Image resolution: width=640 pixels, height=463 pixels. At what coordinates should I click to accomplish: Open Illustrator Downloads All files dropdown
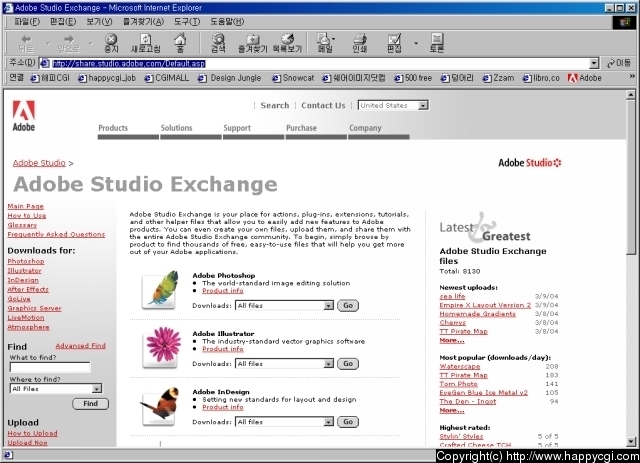(284, 364)
